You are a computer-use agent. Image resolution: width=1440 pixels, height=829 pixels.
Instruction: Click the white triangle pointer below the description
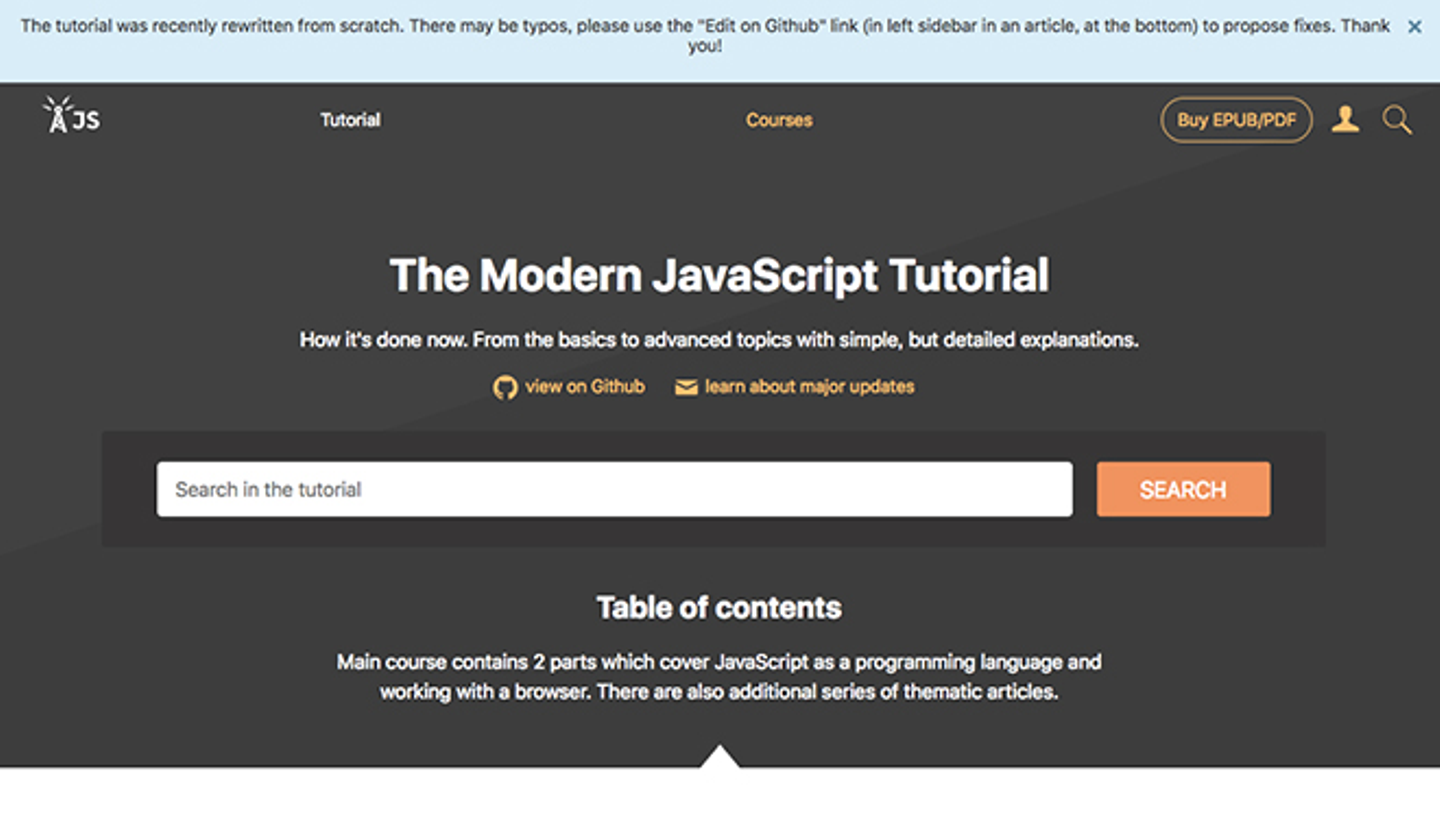coord(720,758)
